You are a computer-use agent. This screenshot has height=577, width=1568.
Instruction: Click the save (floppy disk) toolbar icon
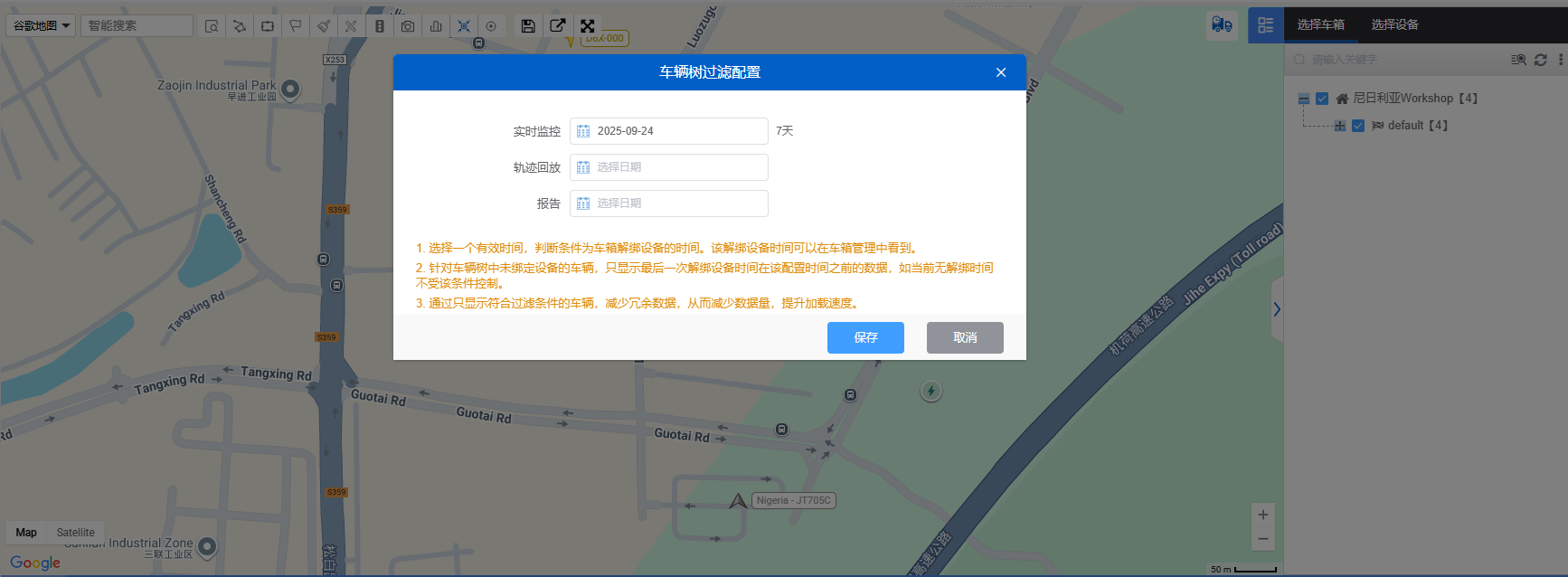528,26
